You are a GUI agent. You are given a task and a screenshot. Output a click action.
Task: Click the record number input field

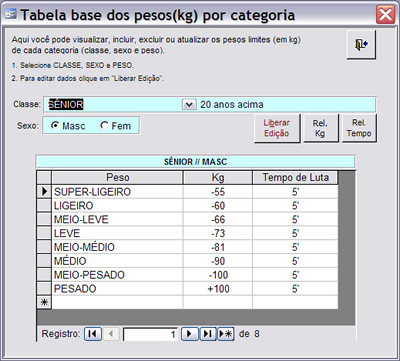coord(150,334)
